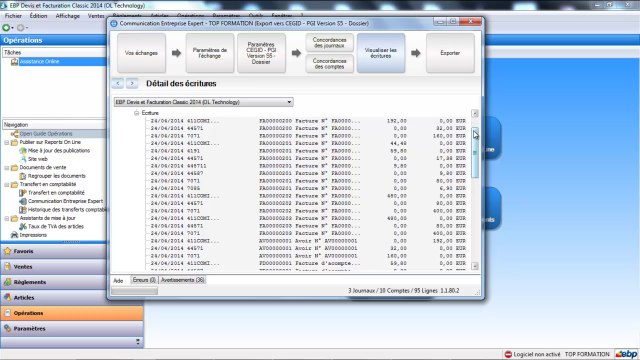Click the wizard next page arrow
This screenshot has height=360, width=640.
tap(132, 83)
